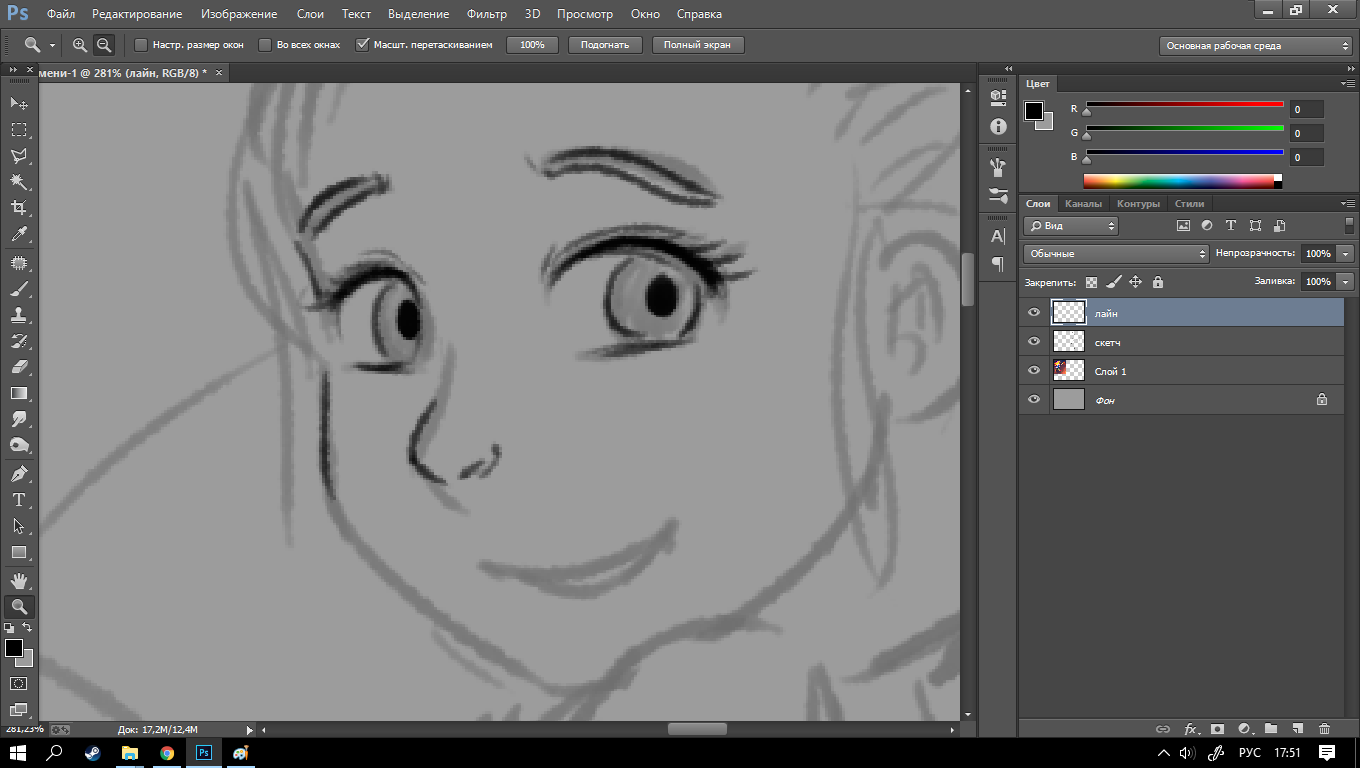Image resolution: width=1360 pixels, height=768 pixels.
Task: Select the Path Selection arrow tool
Action: pyautogui.click(x=19, y=526)
